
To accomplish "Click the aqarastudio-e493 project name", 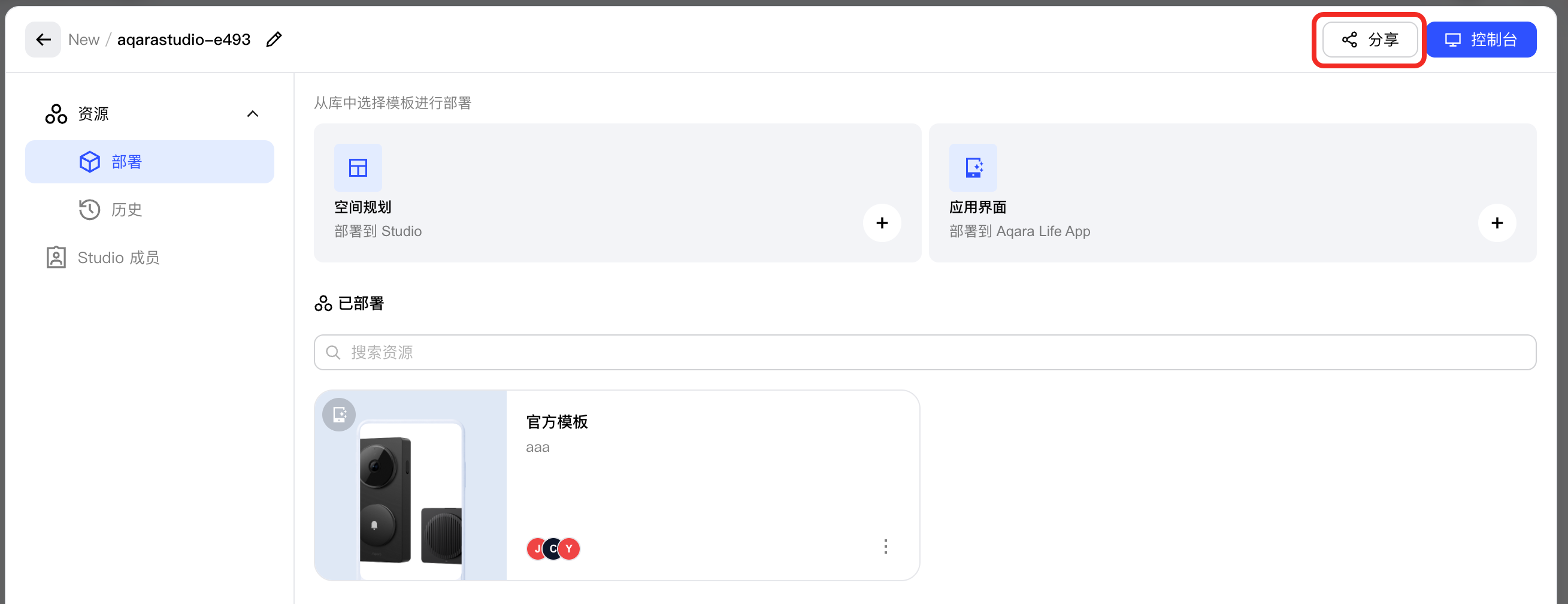I will click(x=184, y=40).
